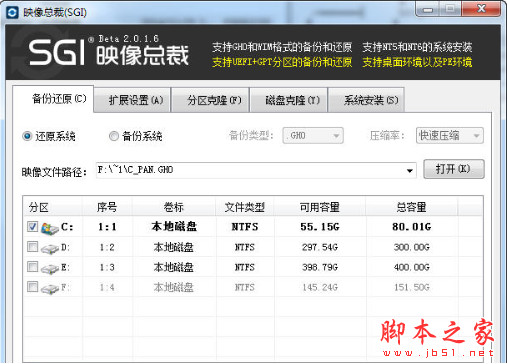Click the sequence number 1:4
This screenshot has width=507, height=364.
point(107,287)
